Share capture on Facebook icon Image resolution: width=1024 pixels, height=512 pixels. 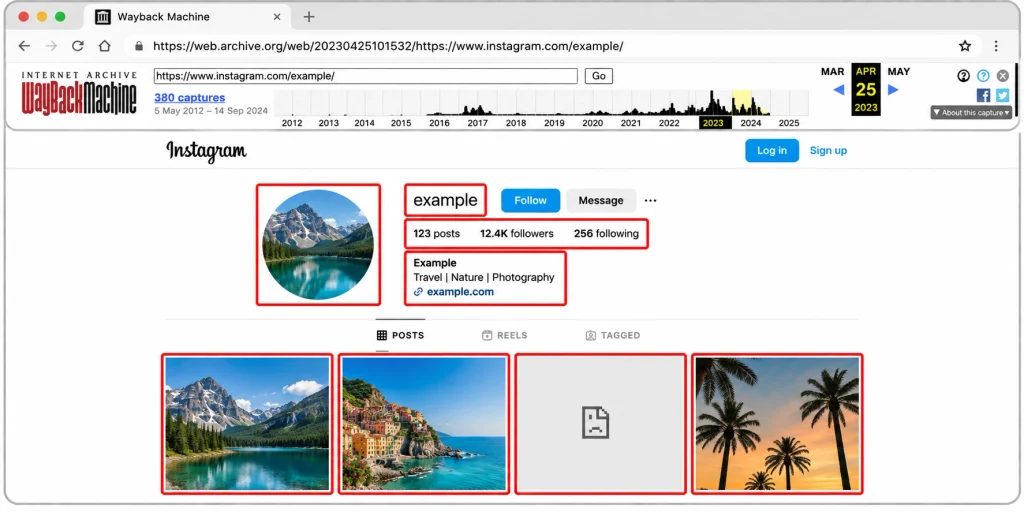[x=983, y=95]
